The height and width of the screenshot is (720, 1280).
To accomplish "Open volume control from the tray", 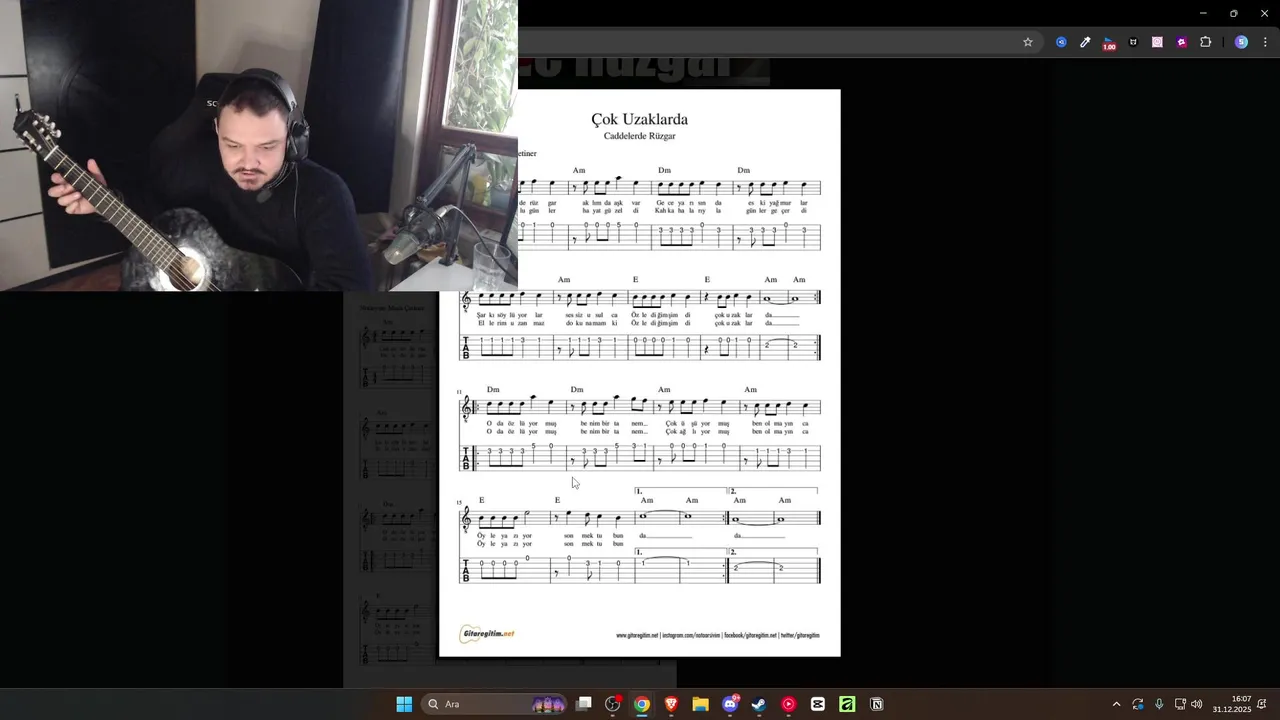I will click(1197, 704).
